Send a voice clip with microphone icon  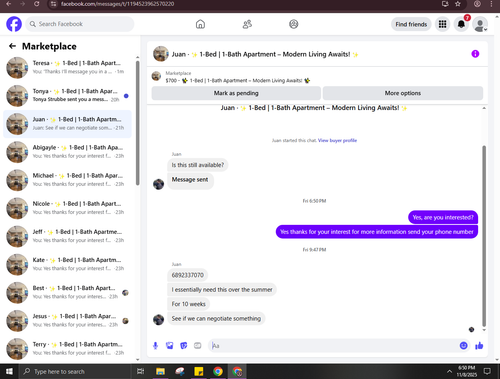(x=155, y=346)
